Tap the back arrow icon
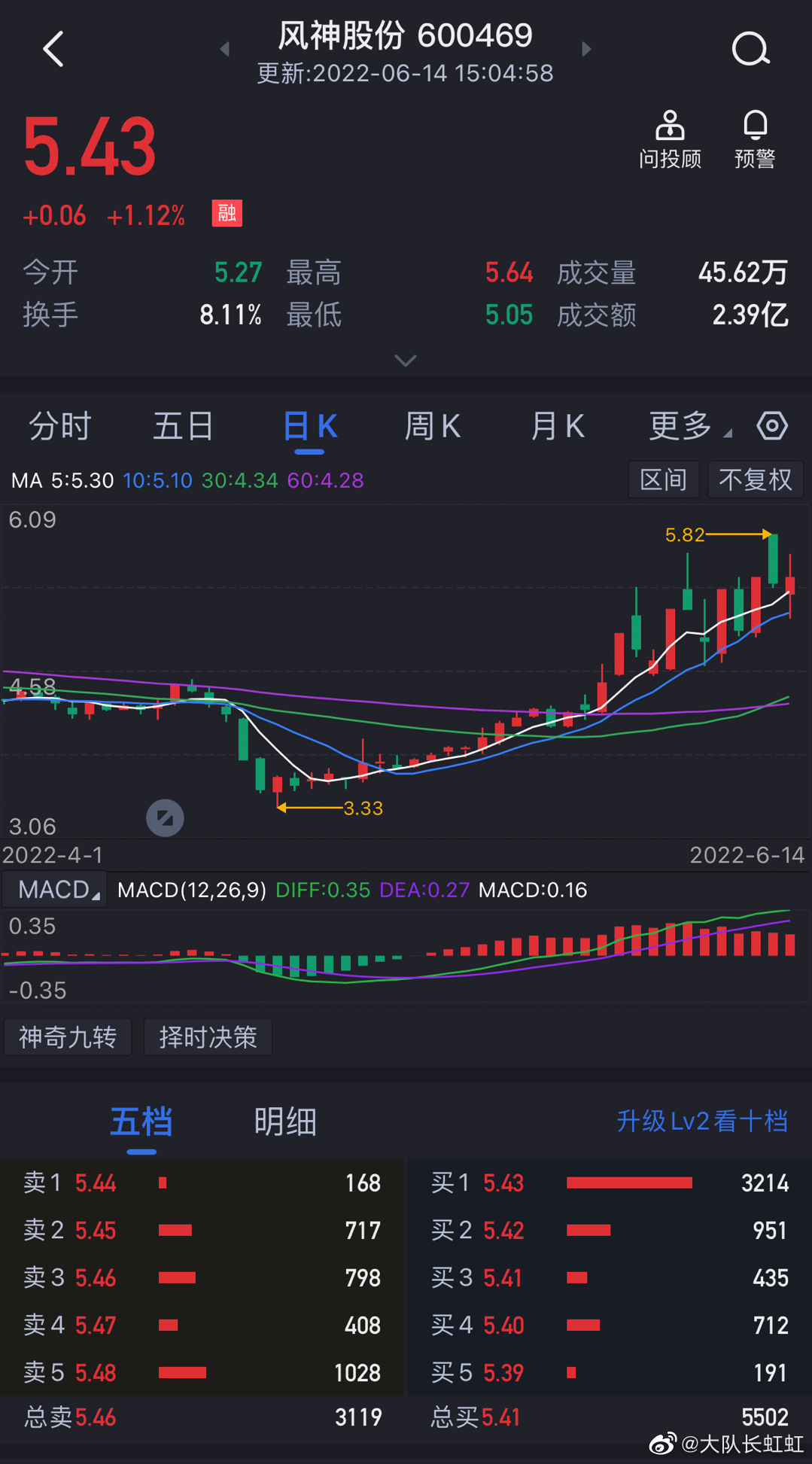Viewport: 812px width, 1464px height. 53,50
